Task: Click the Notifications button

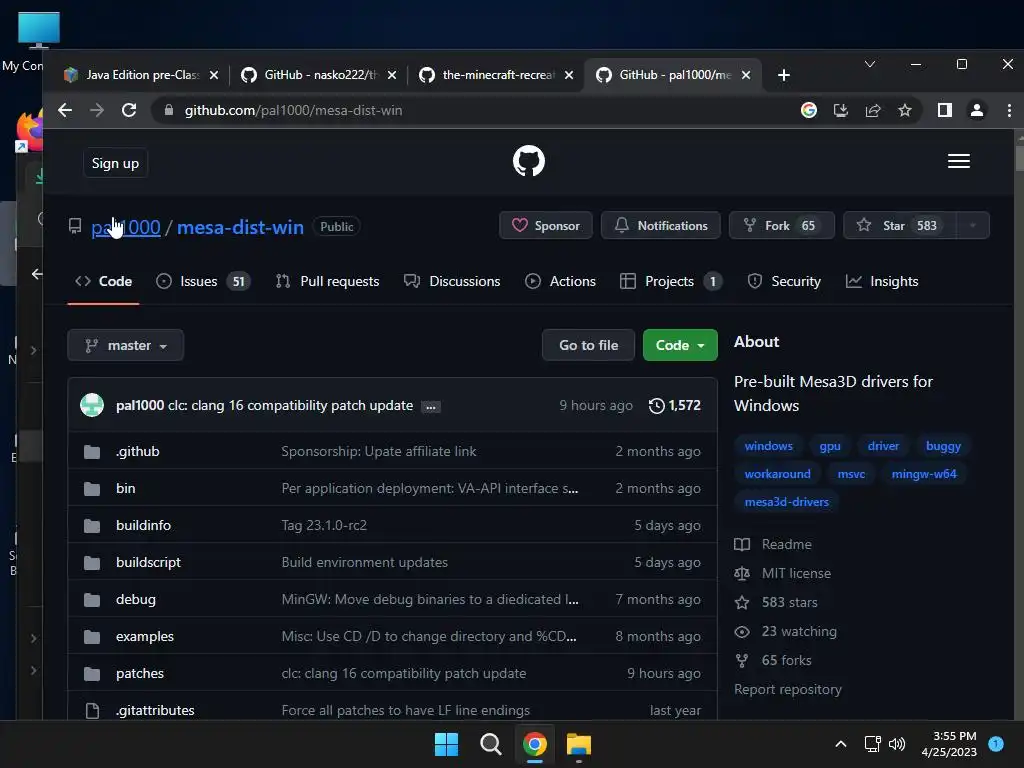Action: point(660,225)
